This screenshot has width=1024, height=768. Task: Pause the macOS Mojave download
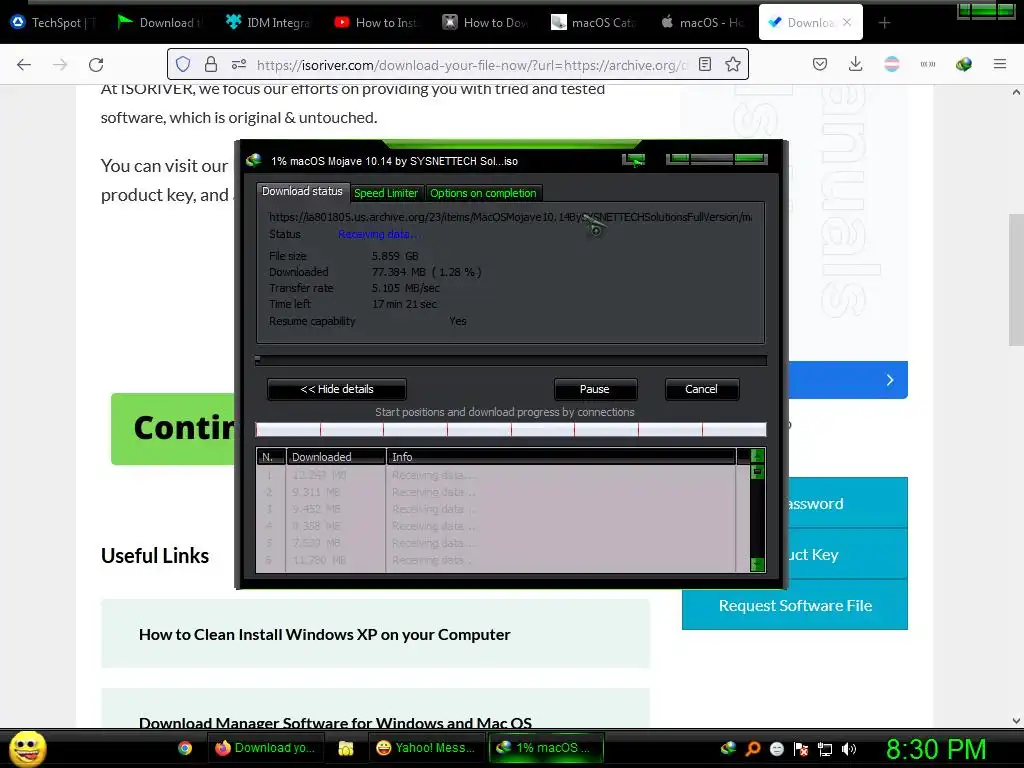click(595, 389)
